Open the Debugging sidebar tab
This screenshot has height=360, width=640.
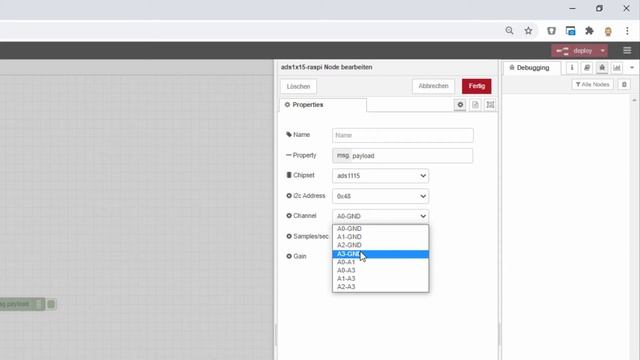pos(532,68)
